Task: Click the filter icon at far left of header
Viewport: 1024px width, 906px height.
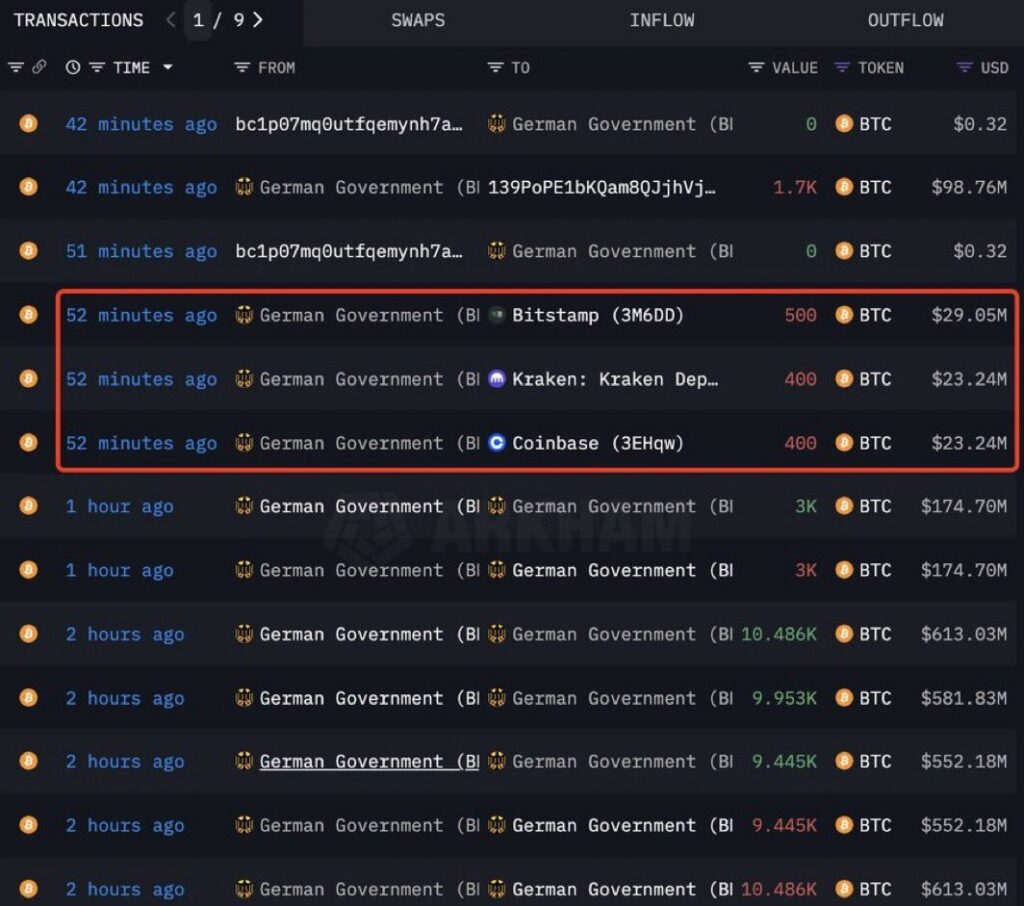Action: 16,68
